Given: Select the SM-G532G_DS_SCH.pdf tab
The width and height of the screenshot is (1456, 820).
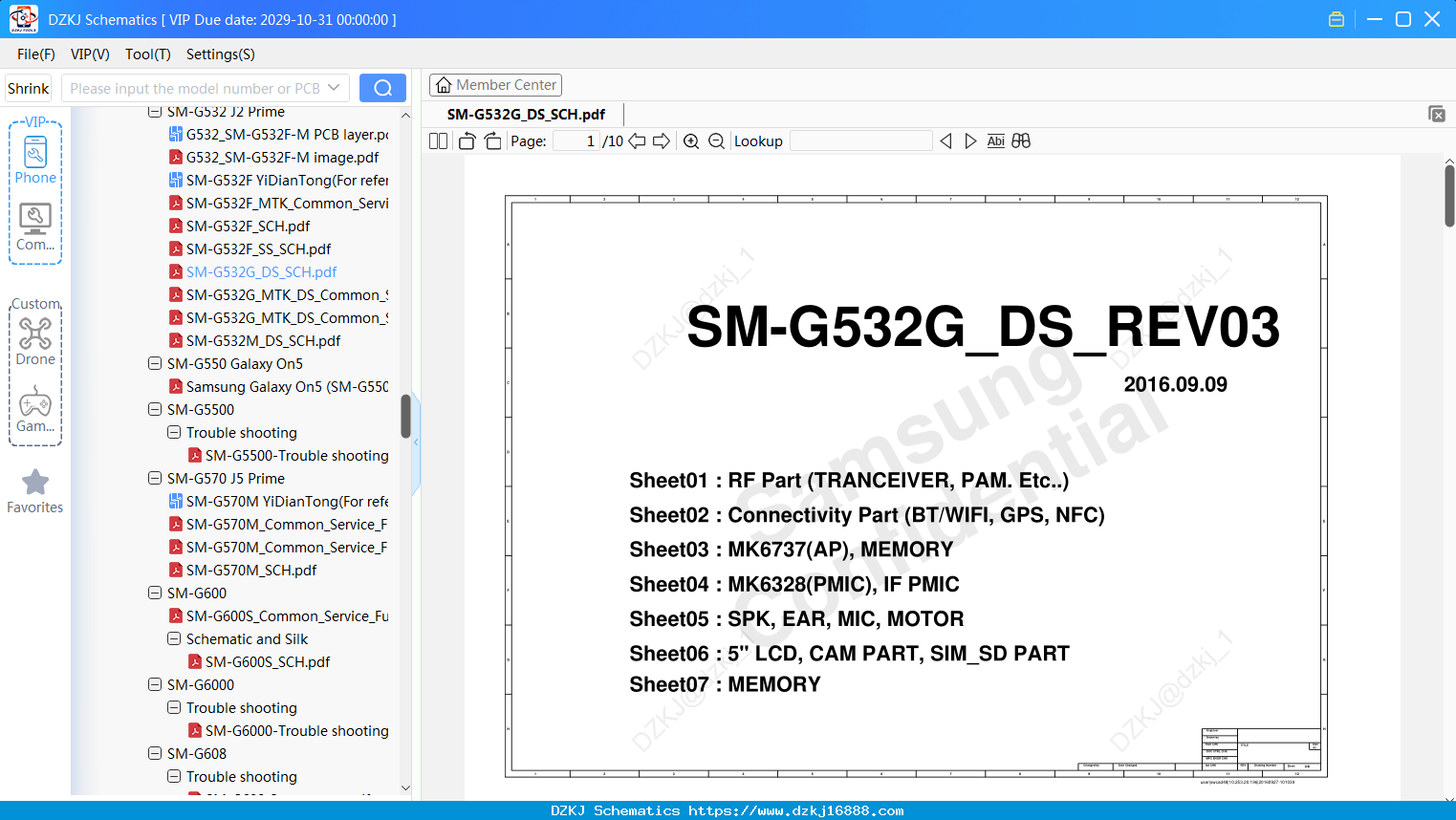Looking at the screenshot, I should tap(526, 115).
